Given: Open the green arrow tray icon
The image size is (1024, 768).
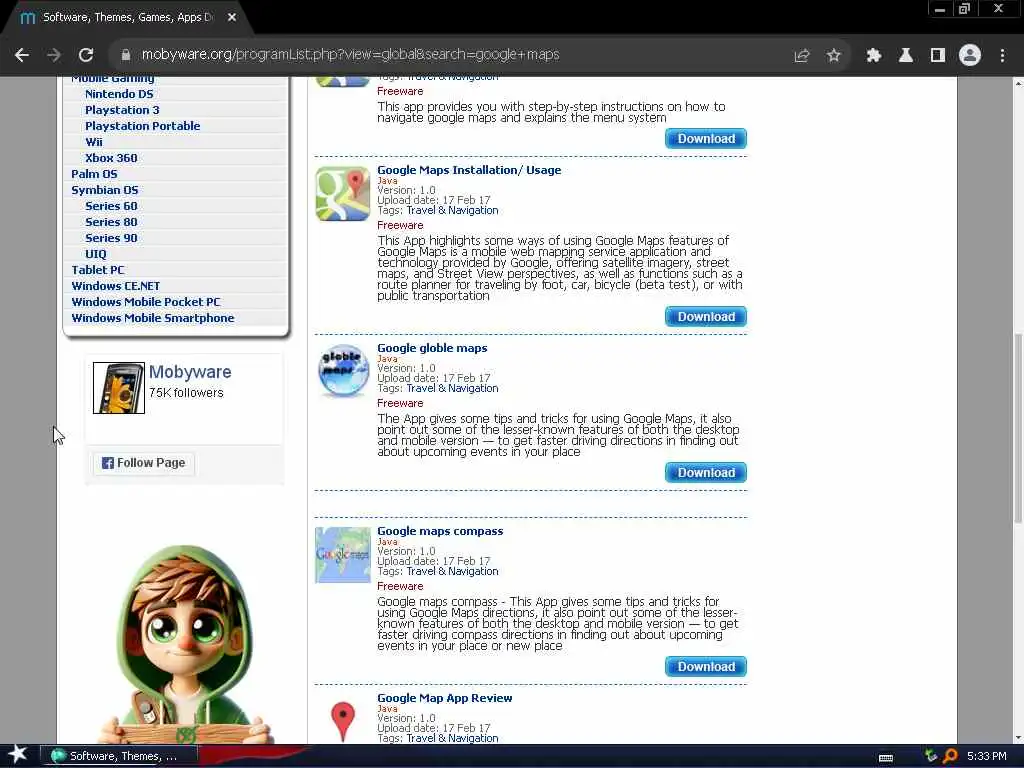Looking at the screenshot, I should pyautogui.click(x=931, y=756).
